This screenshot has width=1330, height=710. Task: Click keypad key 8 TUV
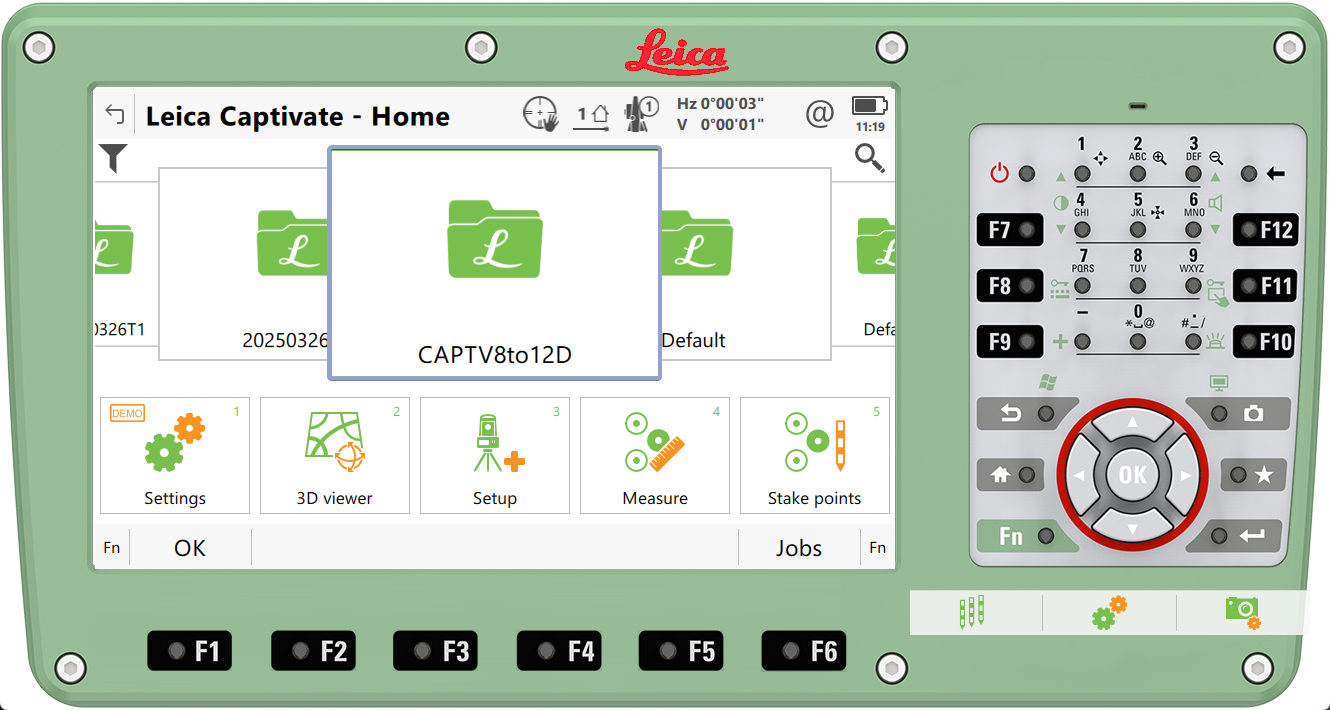(1138, 286)
